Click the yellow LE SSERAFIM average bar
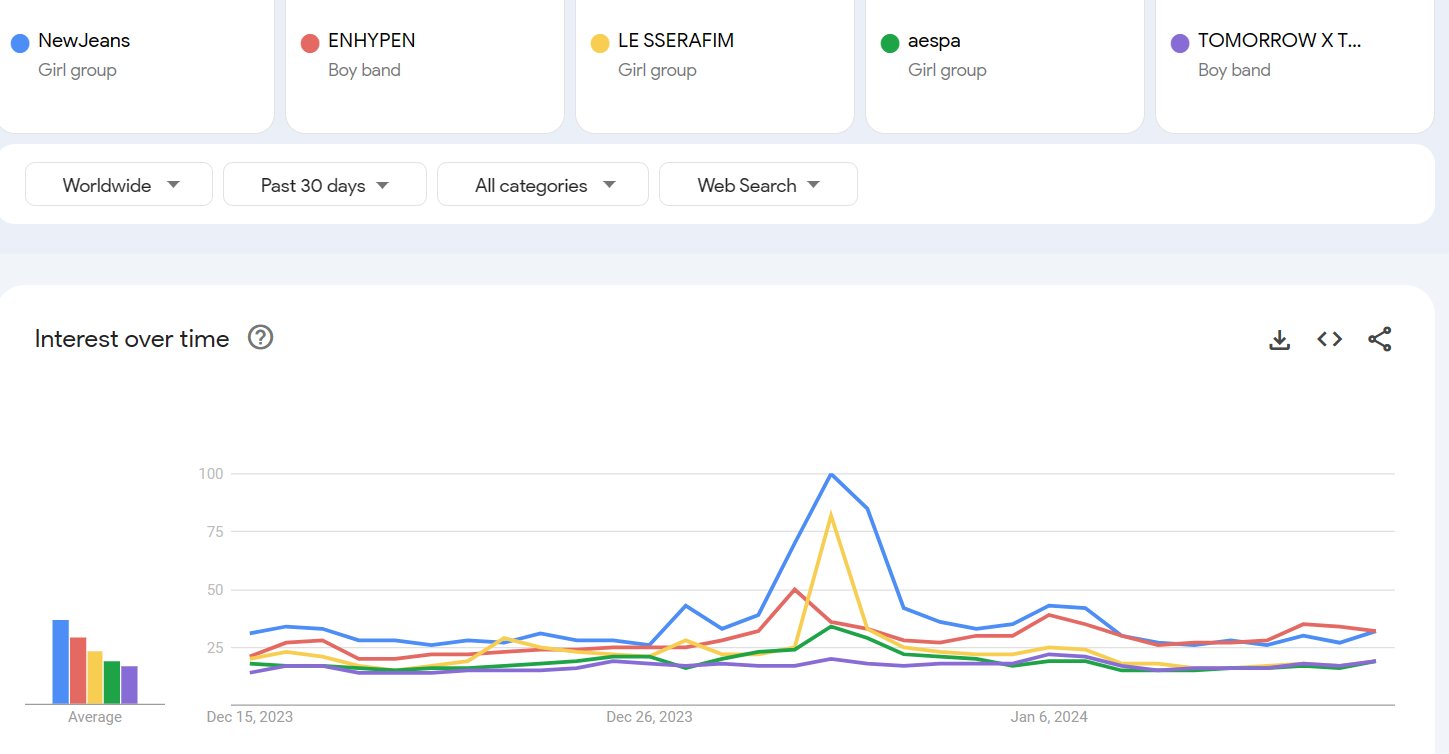Viewport: 1449px width, 754px height. (x=95, y=677)
